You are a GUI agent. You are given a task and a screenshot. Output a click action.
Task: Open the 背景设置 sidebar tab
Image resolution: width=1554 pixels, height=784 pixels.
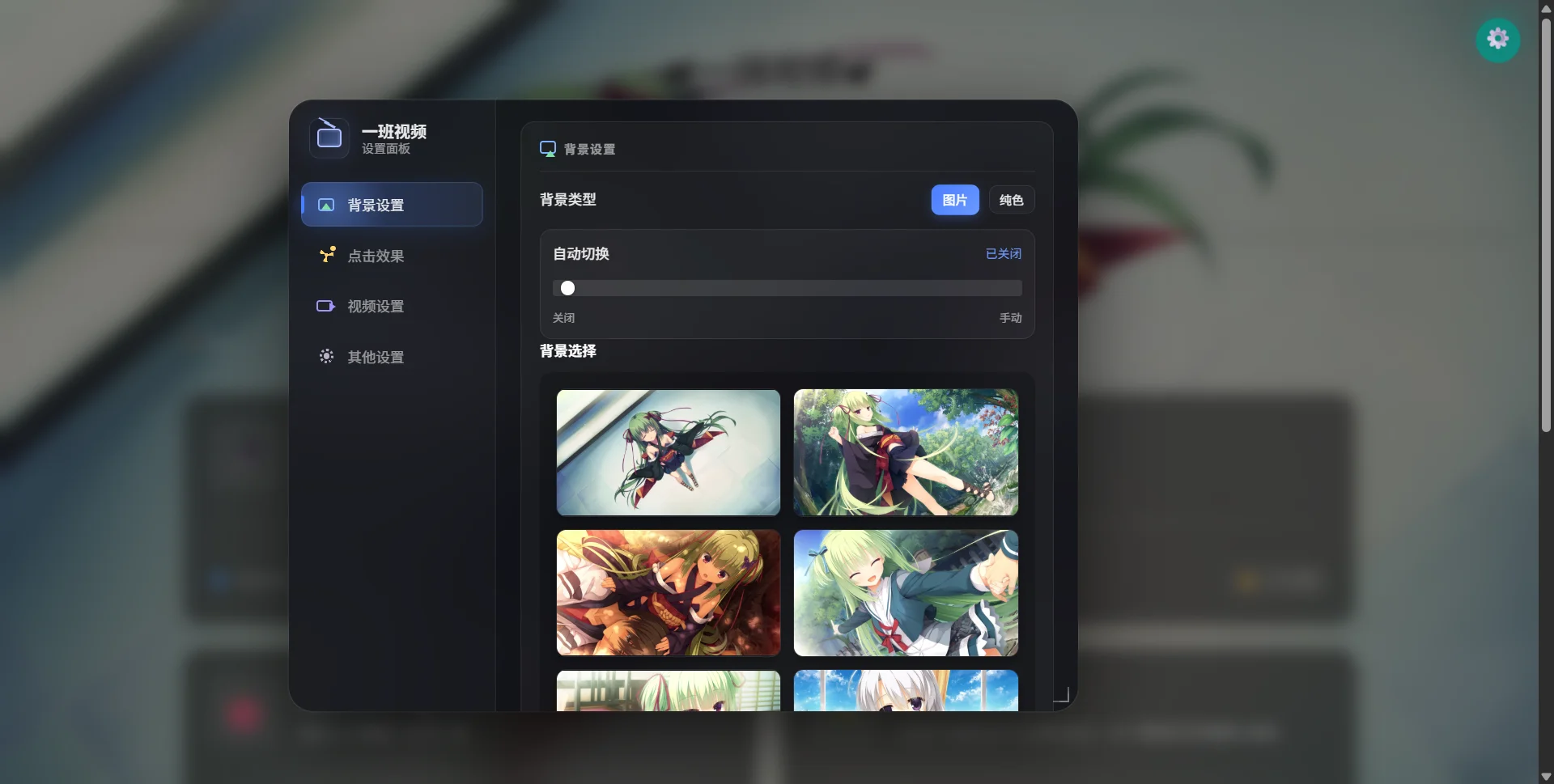click(x=392, y=205)
